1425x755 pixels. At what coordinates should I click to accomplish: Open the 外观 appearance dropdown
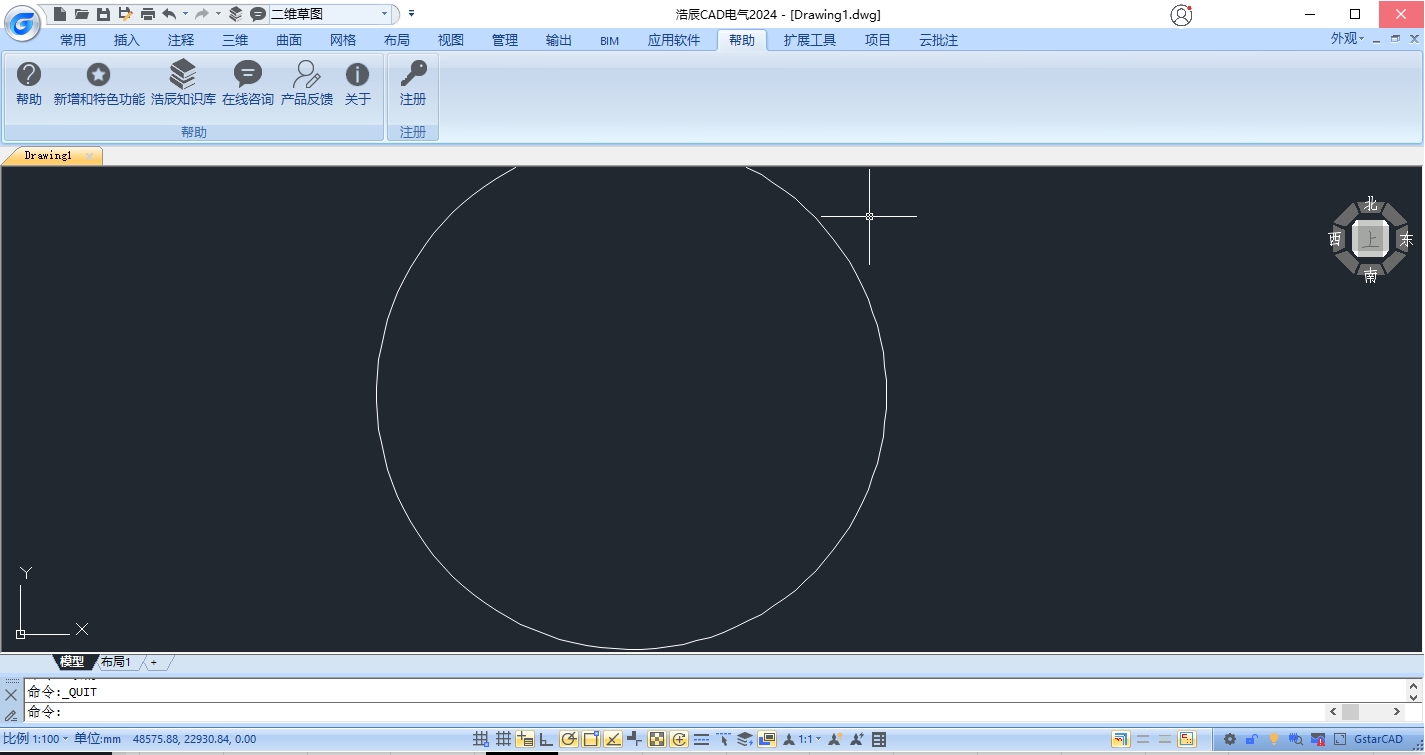(x=1346, y=39)
